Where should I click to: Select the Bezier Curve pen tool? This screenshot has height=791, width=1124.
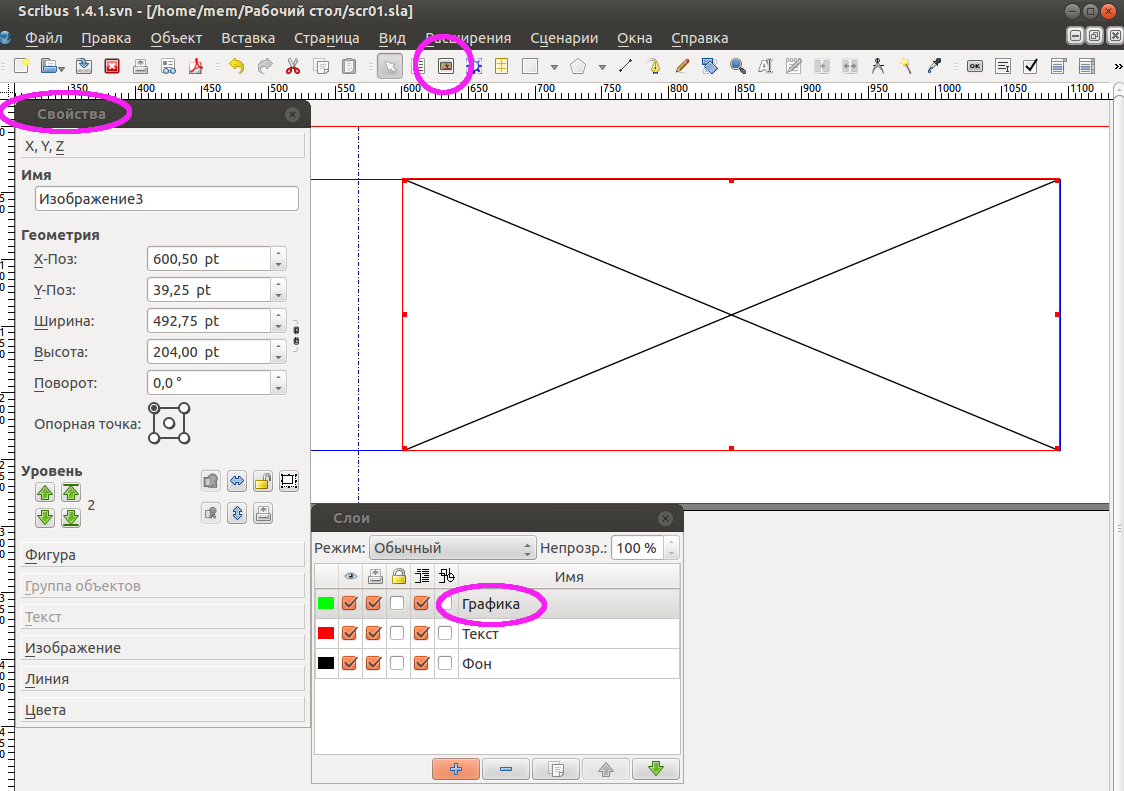[654, 67]
